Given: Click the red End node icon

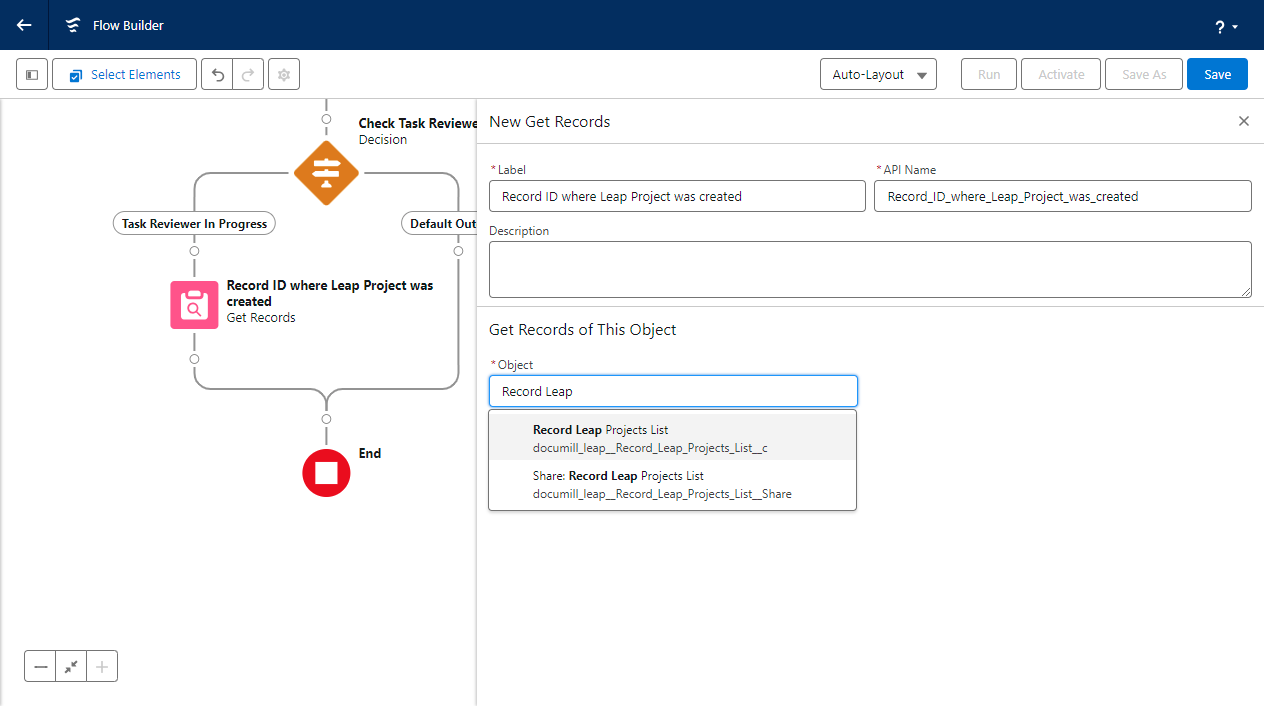Looking at the screenshot, I should point(326,472).
